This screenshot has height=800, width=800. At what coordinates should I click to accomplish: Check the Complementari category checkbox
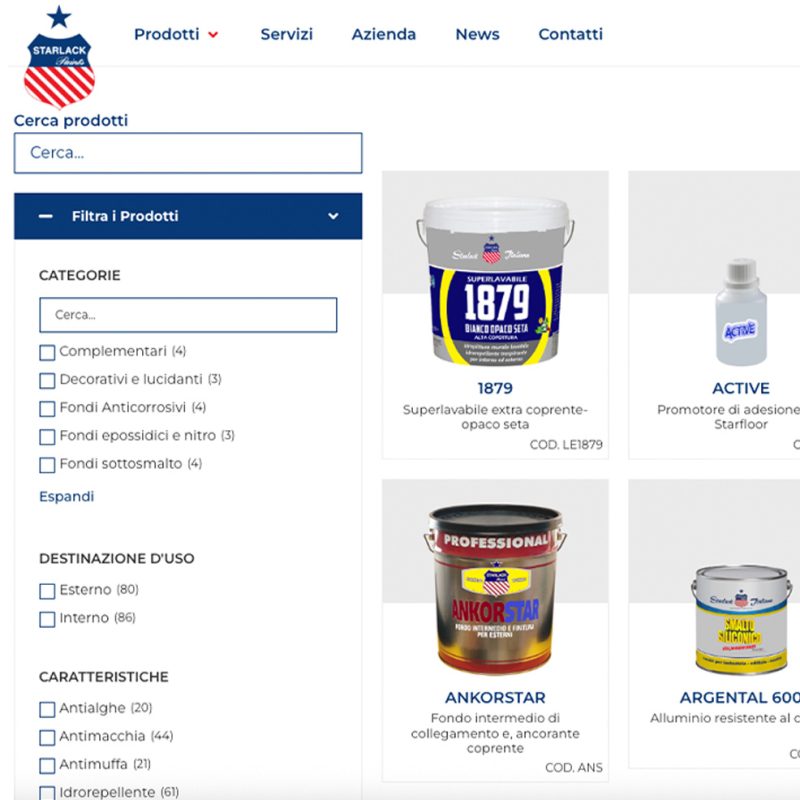47,353
